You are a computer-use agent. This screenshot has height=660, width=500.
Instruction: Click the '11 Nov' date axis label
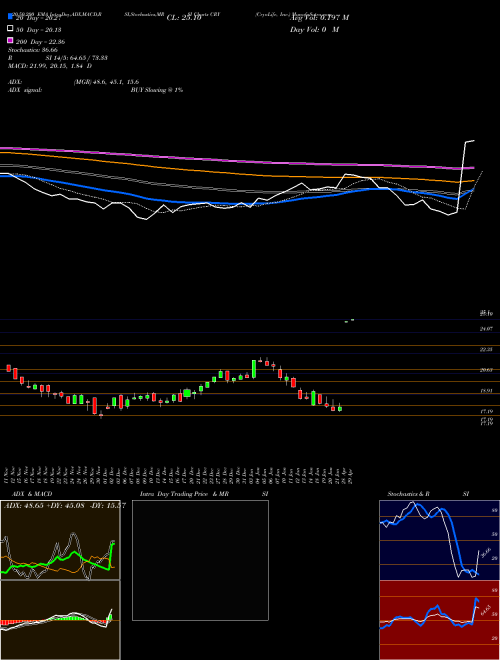(x=8, y=474)
